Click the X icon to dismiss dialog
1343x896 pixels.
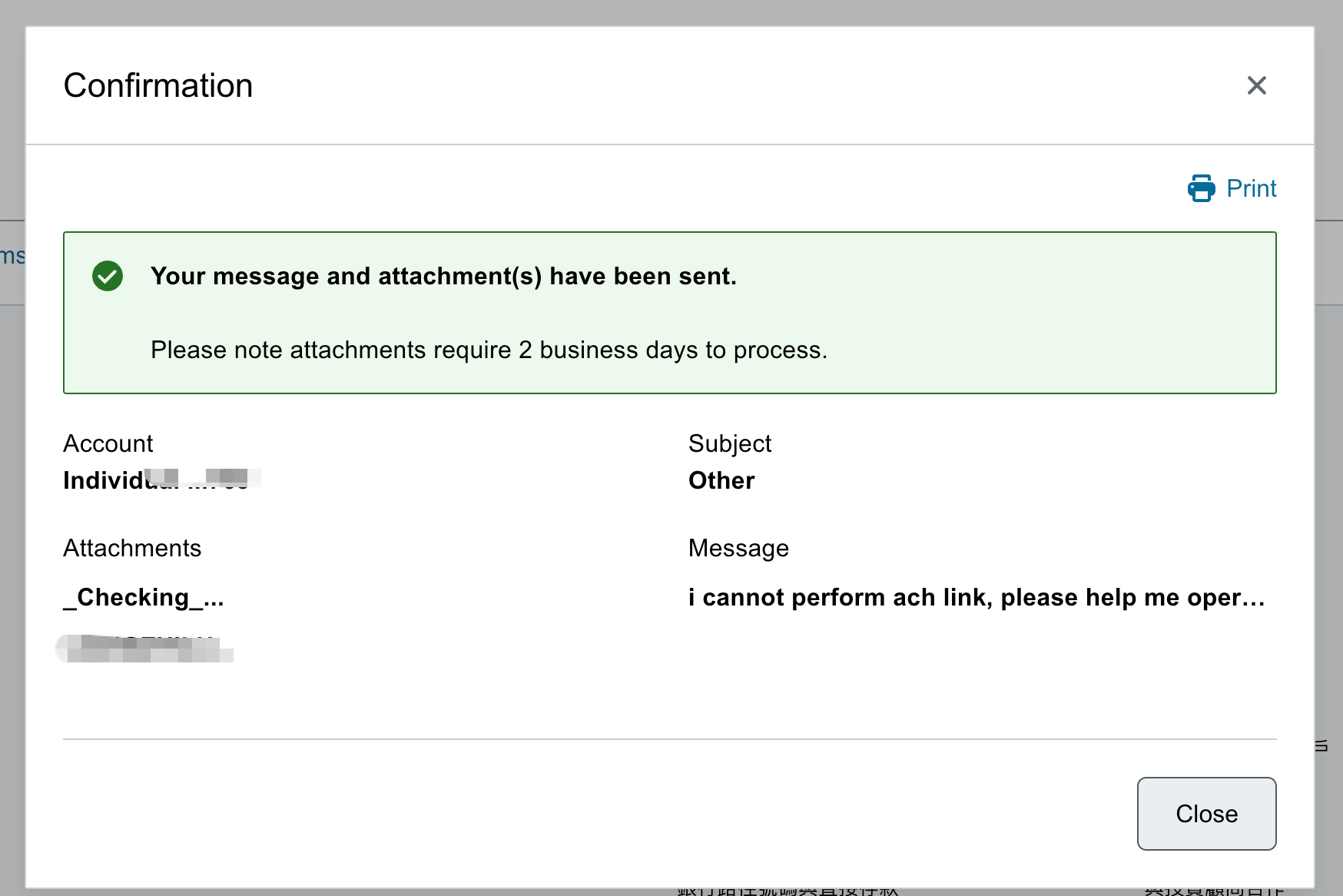(1256, 85)
